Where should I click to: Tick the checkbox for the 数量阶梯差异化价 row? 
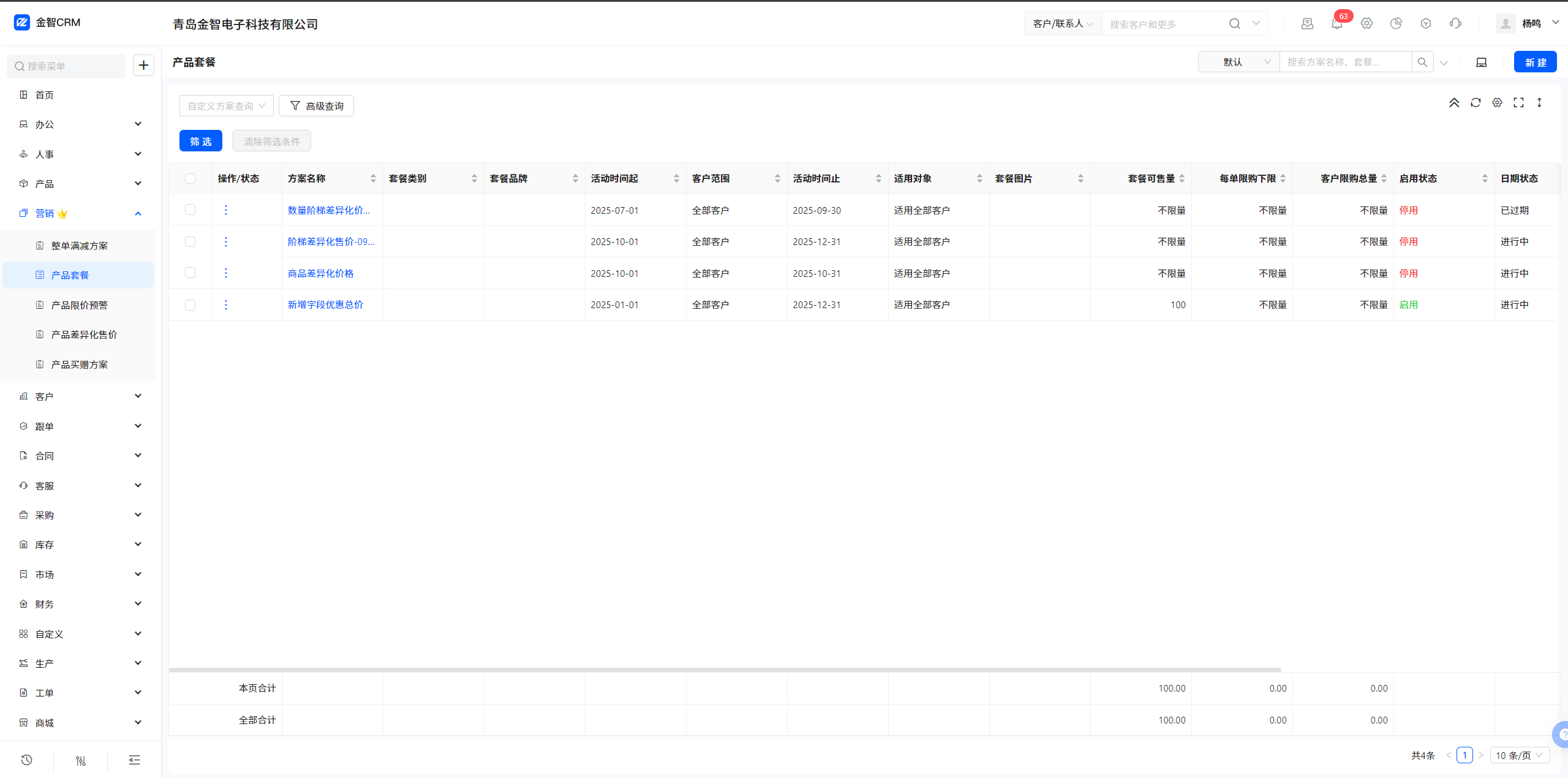point(190,210)
